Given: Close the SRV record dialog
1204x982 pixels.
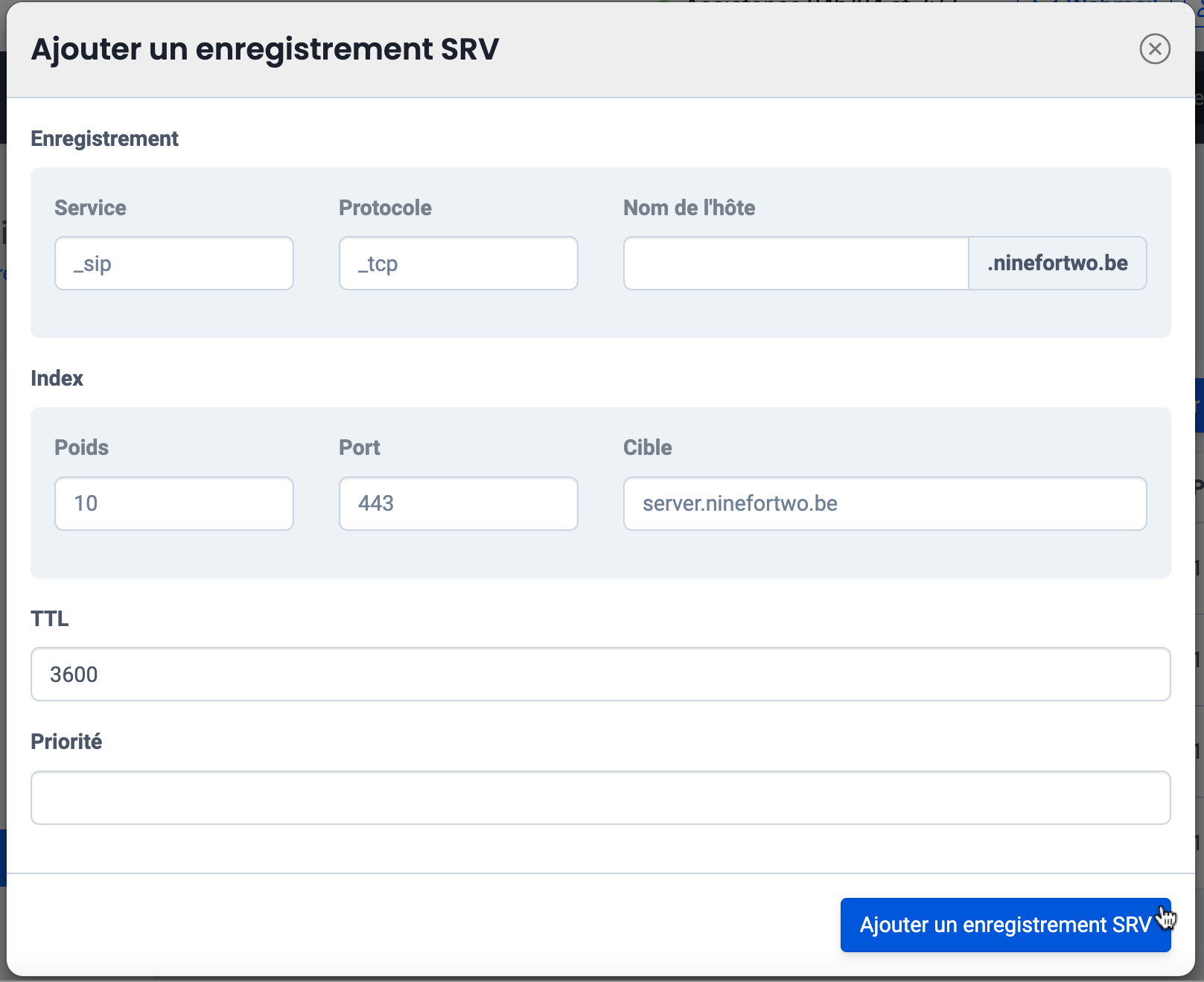Looking at the screenshot, I should click(1154, 49).
